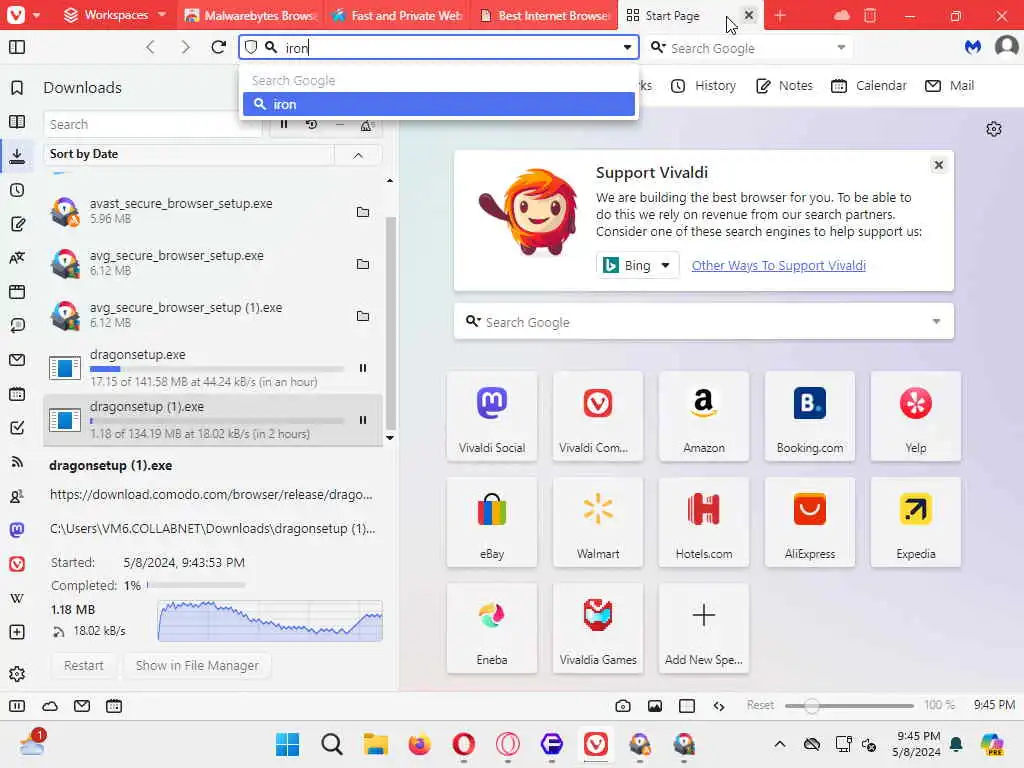Open the Amazon speed dial
Viewport: 1024px width, 768px height.
704,416
